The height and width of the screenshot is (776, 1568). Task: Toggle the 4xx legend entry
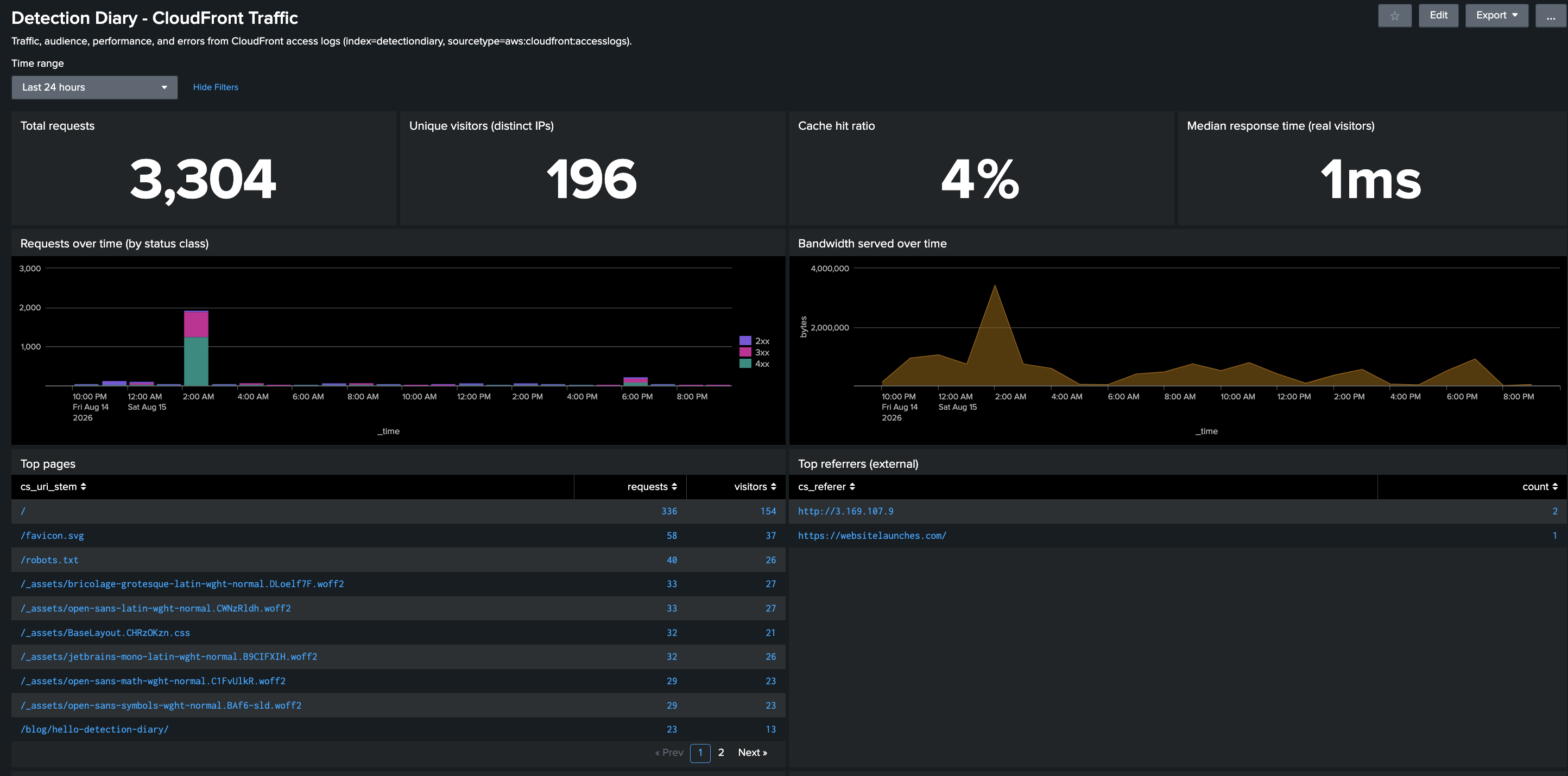click(x=755, y=364)
